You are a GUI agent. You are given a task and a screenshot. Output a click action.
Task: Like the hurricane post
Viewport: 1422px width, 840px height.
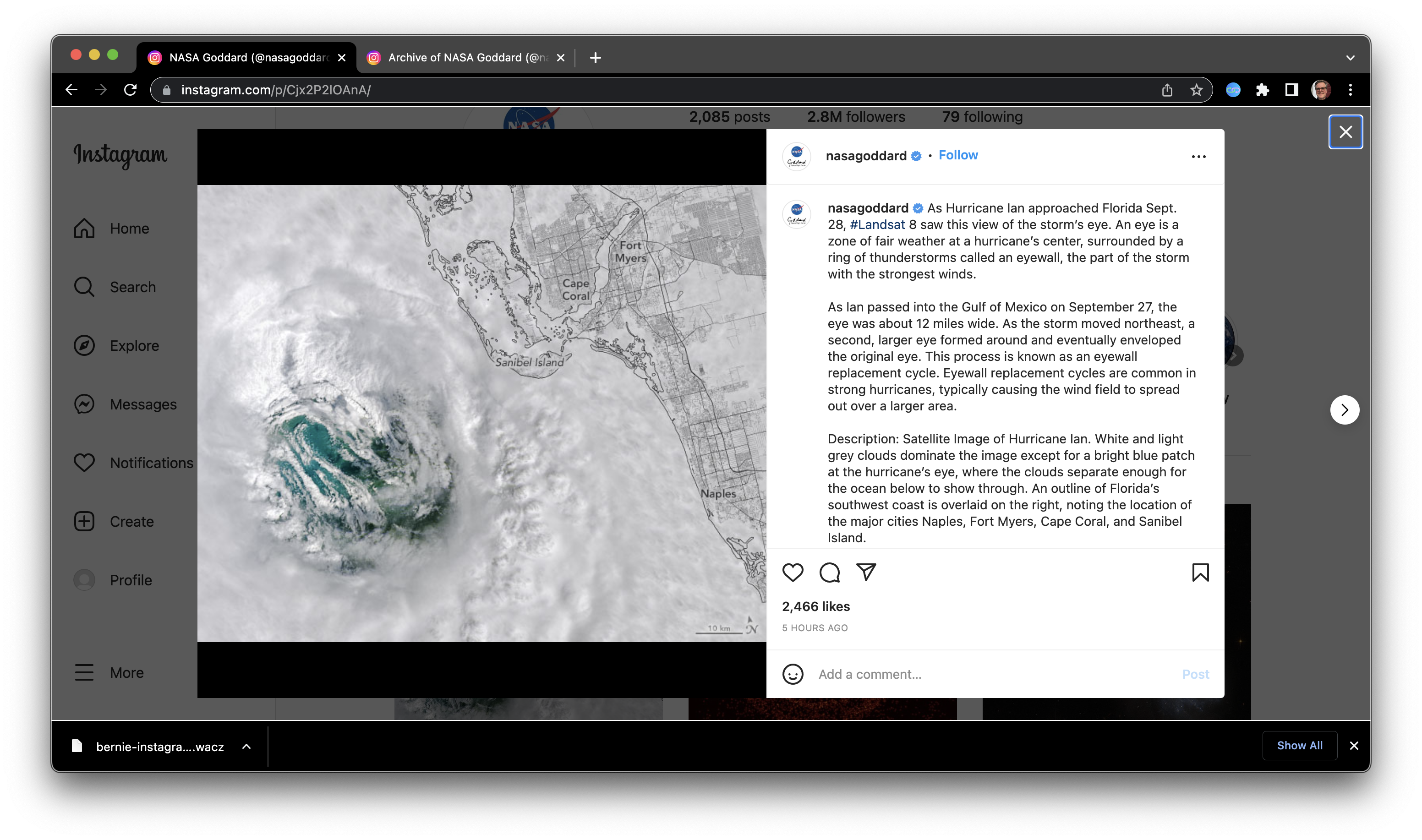(x=793, y=573)
